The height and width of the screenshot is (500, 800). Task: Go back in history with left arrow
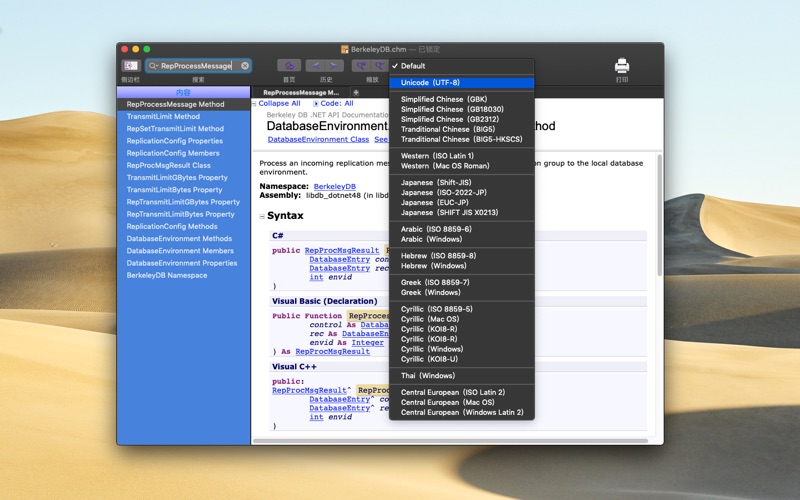click(316, 66)
